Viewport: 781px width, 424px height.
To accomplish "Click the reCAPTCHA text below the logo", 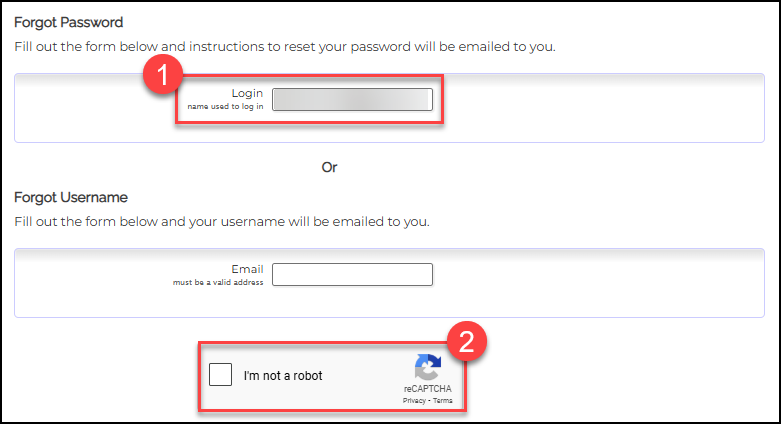I will (x=428, y=388).
